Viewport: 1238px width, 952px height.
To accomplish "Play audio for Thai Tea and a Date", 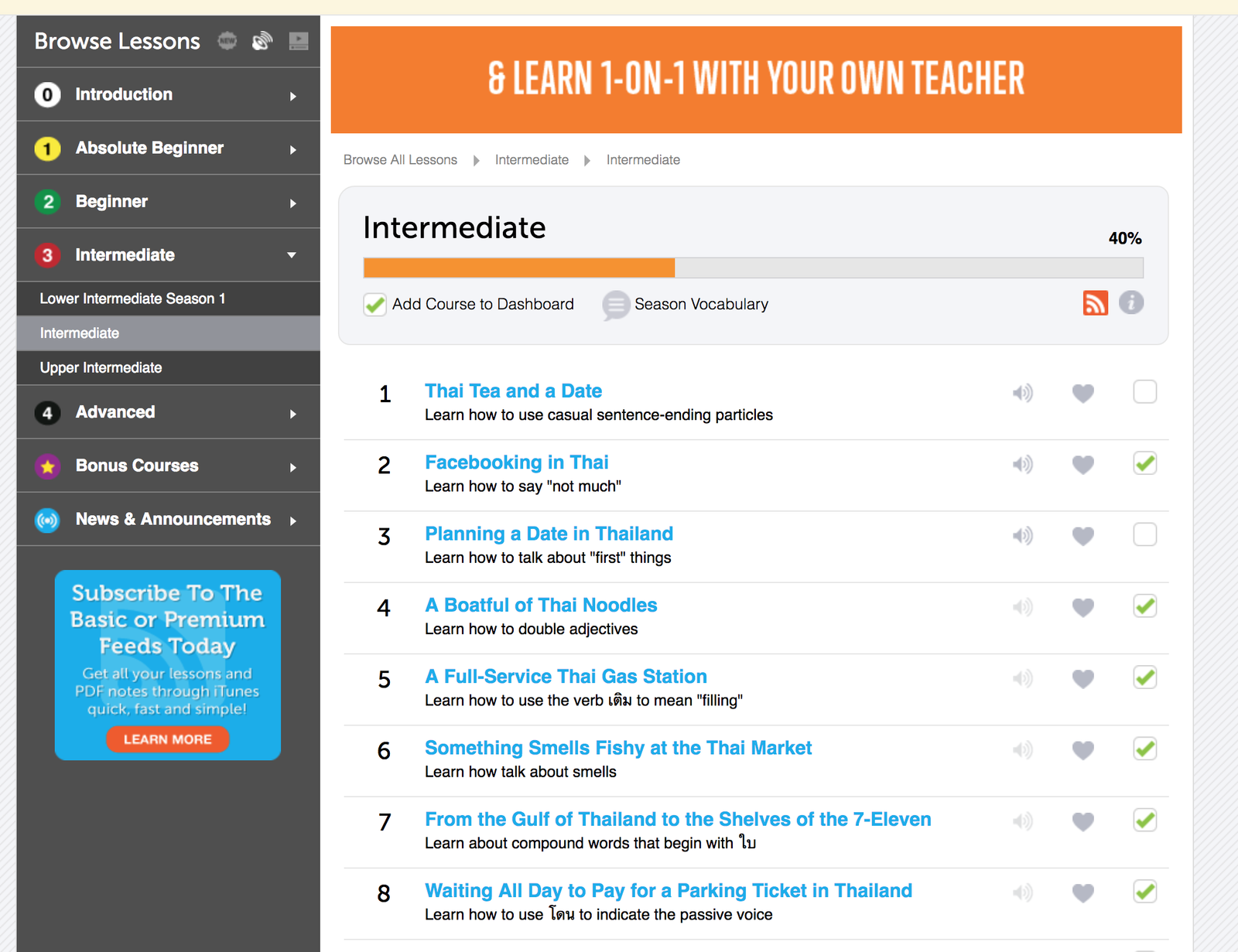I will pos(1022,393).
